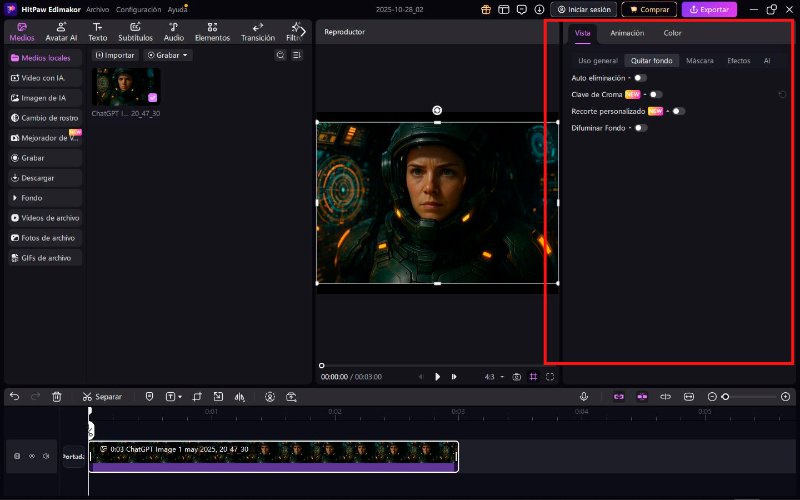
Task: Enable Recorte personalizado switch
Action: (x=678, y=111)
